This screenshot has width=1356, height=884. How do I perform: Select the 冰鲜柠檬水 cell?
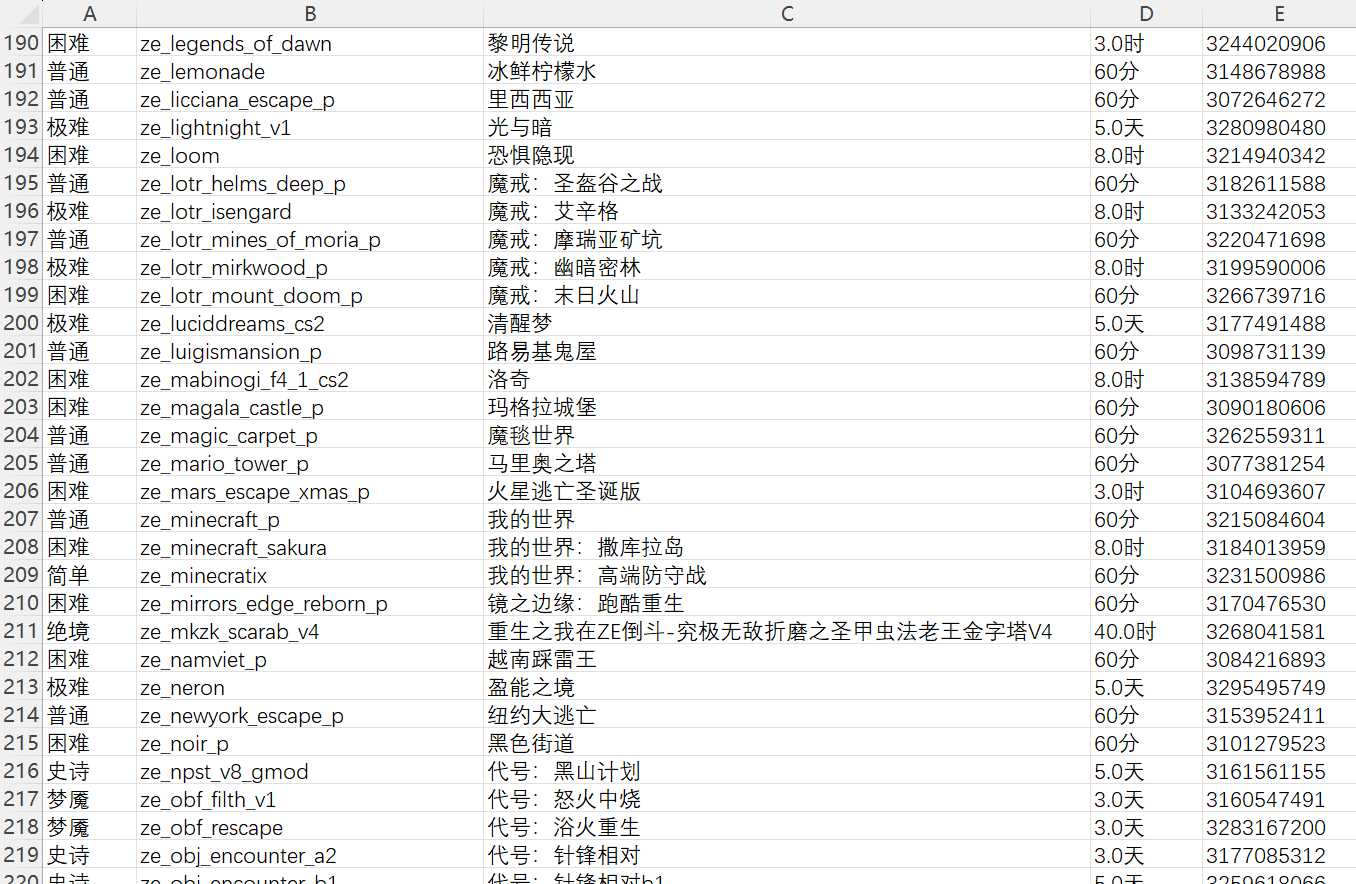tap(787, 72)
